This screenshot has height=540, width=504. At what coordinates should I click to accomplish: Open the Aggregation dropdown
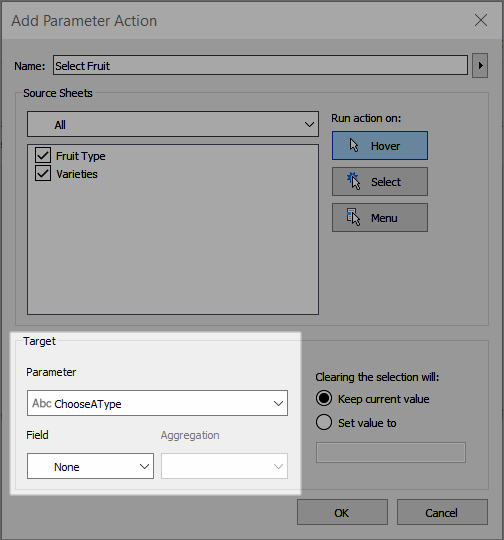coord(224,466)
